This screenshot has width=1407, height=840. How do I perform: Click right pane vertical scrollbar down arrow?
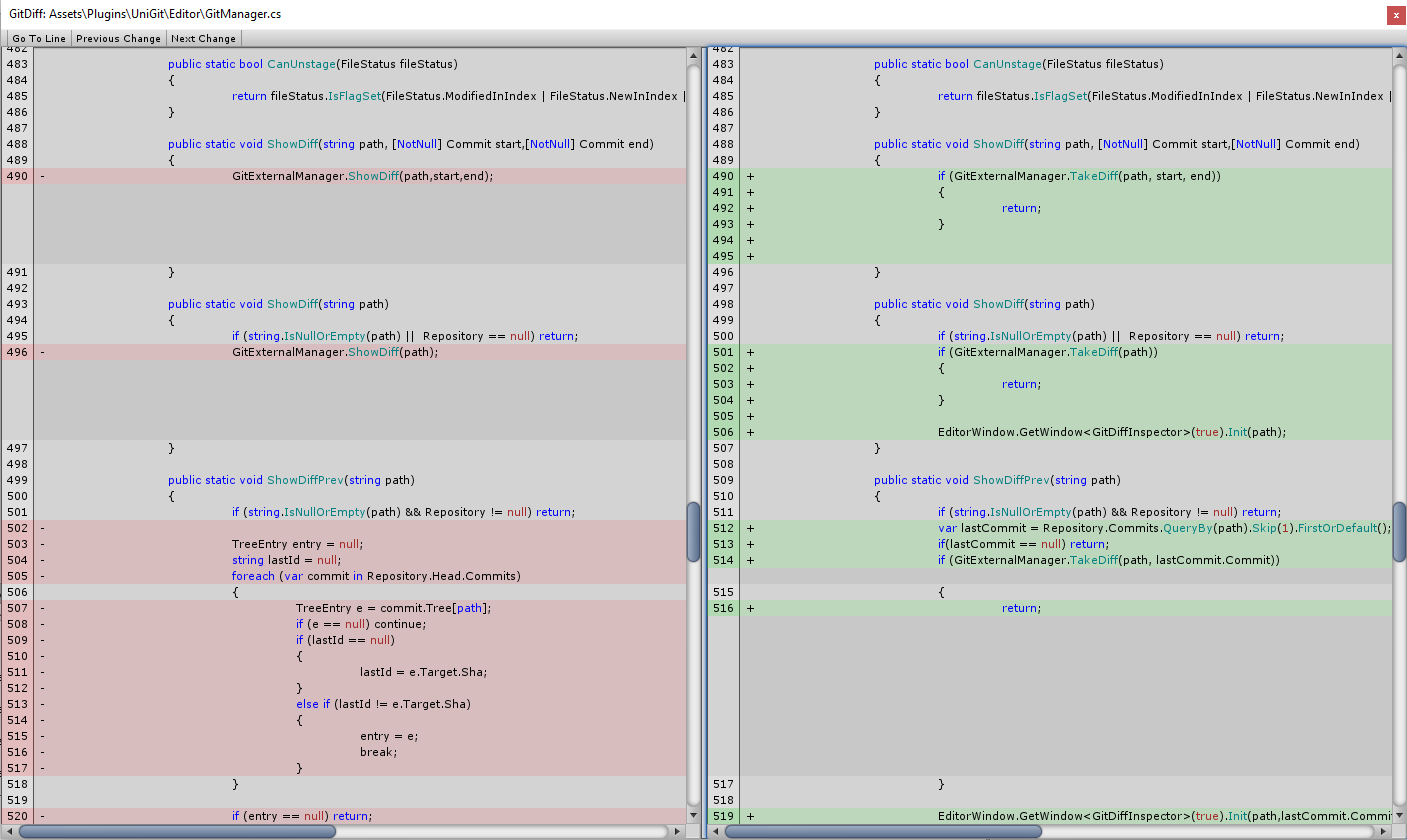click(x=1400, y=814)
